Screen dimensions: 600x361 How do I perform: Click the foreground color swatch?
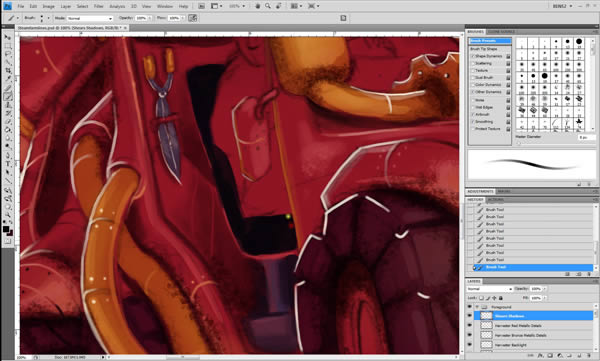(6, 229)
